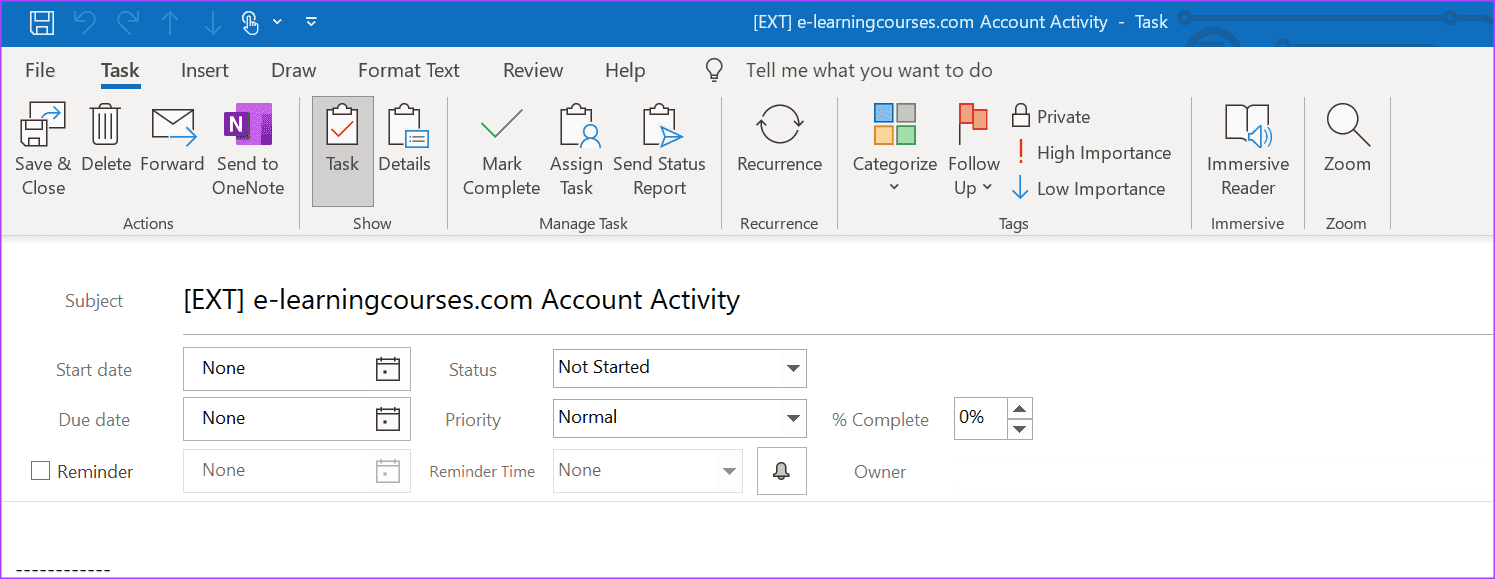Screen dimensions: 1495x579
Task: Click Assign Task
Action: coord(577,150)
